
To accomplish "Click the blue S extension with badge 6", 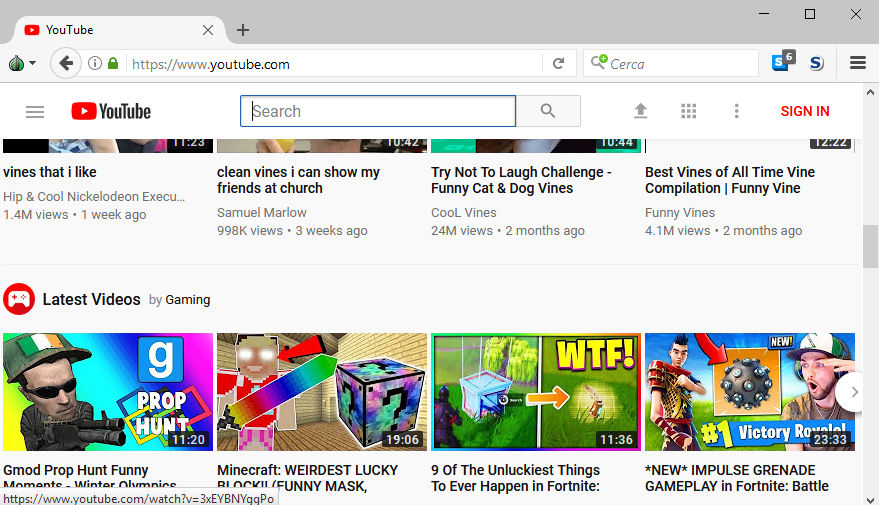I will (783, 61).
